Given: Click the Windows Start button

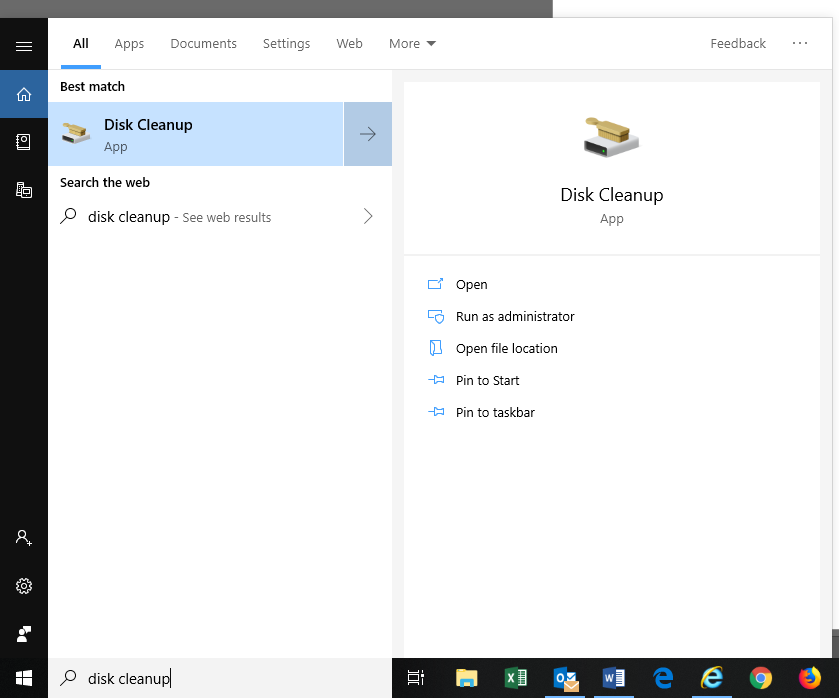Looking at the screenshot, I should pos(24,678).
